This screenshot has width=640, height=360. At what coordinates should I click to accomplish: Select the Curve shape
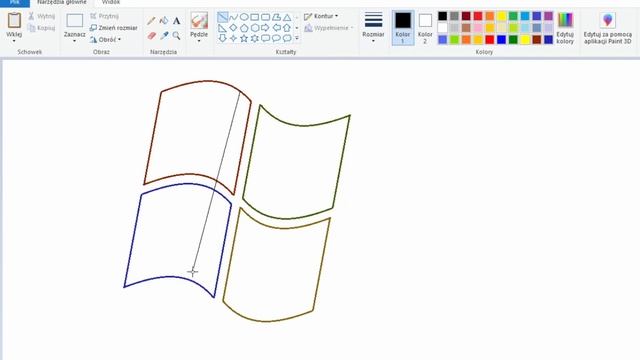233,17
